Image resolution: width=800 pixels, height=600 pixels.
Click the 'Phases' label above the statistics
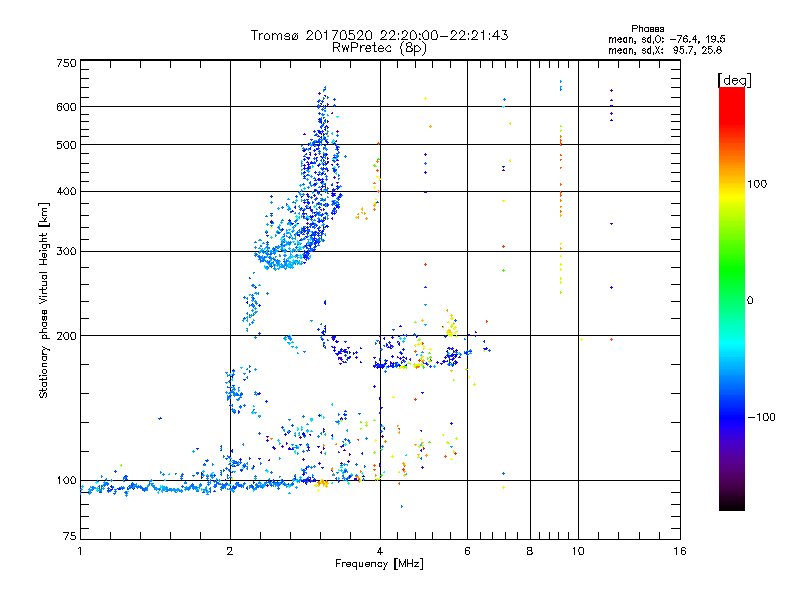(x=647, y=29)
